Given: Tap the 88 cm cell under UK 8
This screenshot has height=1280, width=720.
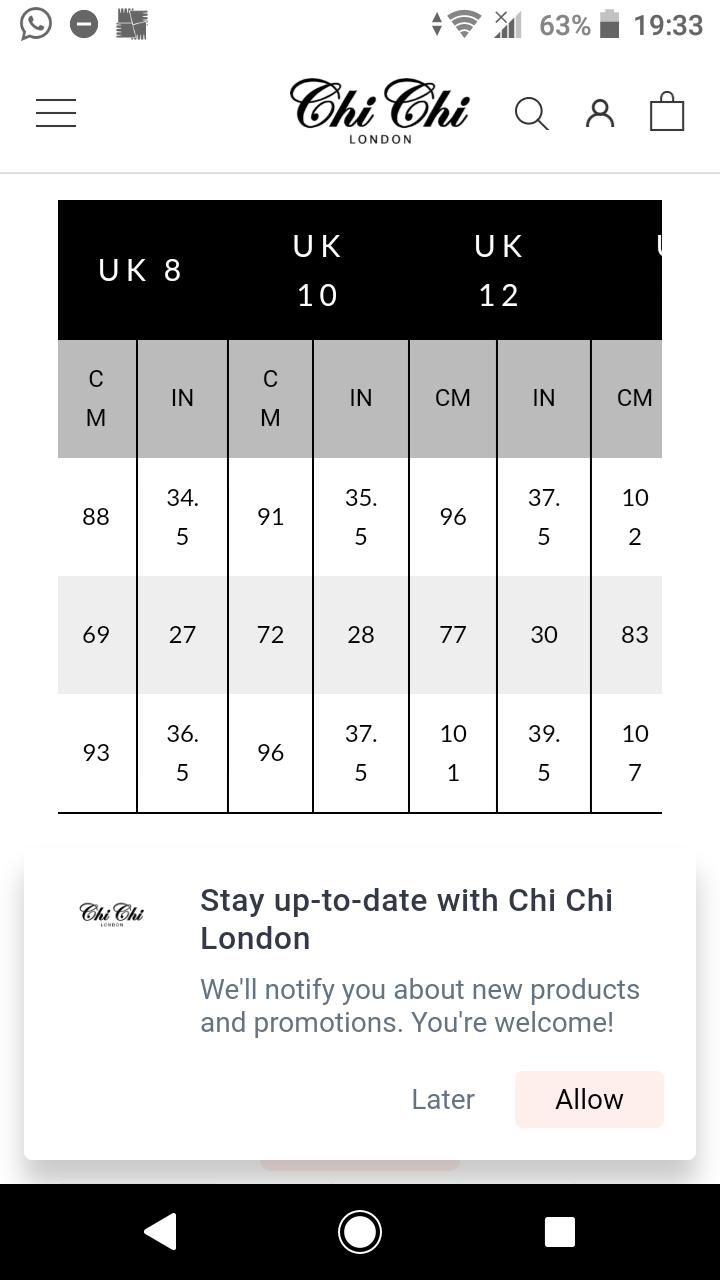Looking at the screenshot, I should point(96,517).
